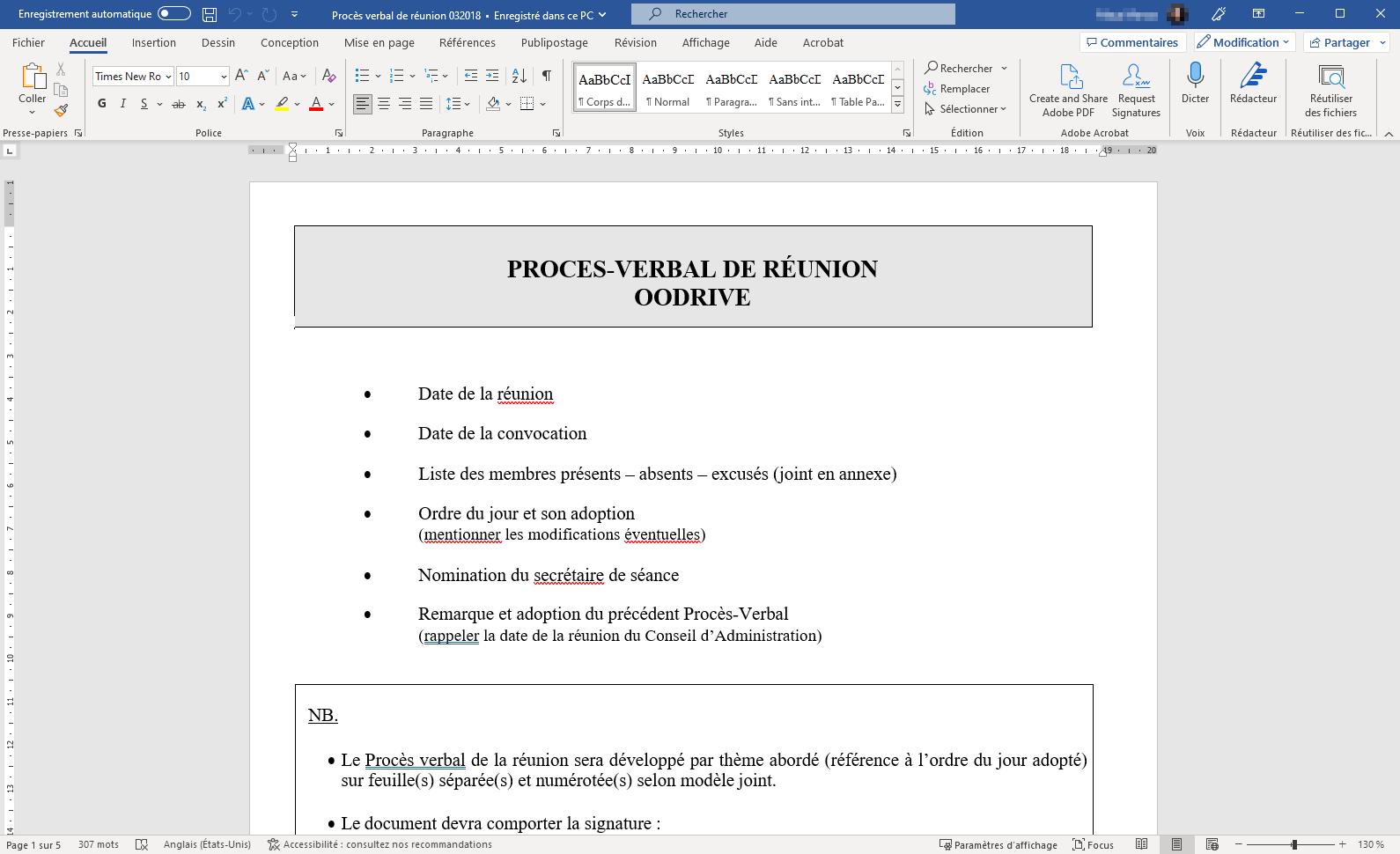Image resolution: width=1400 pixels, height=854 pixels.
Task: Center align the paragraph text
Action: tap(384, 104)
